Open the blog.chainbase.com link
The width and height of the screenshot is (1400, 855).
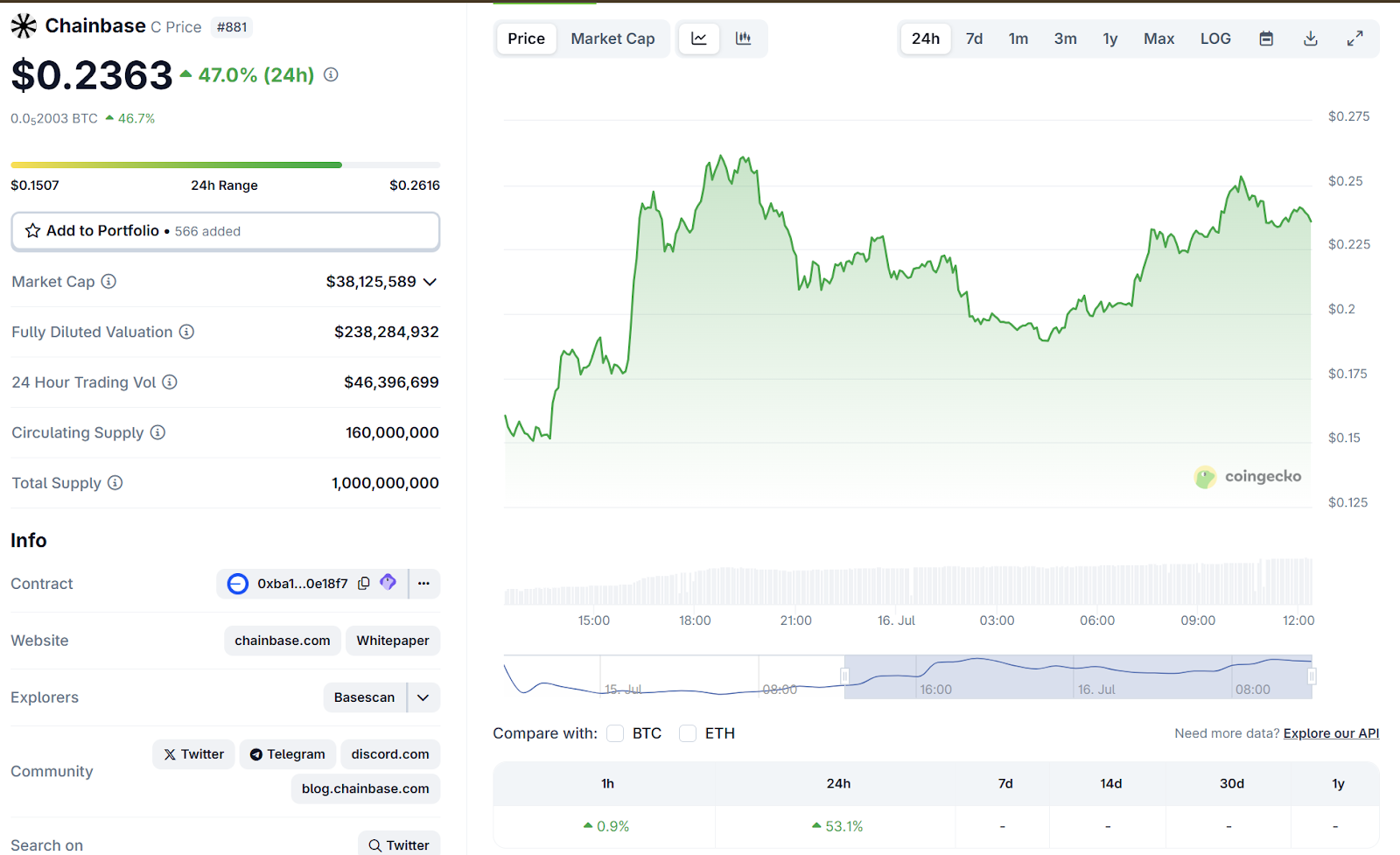pyautogui.click(x=366, y=788)
